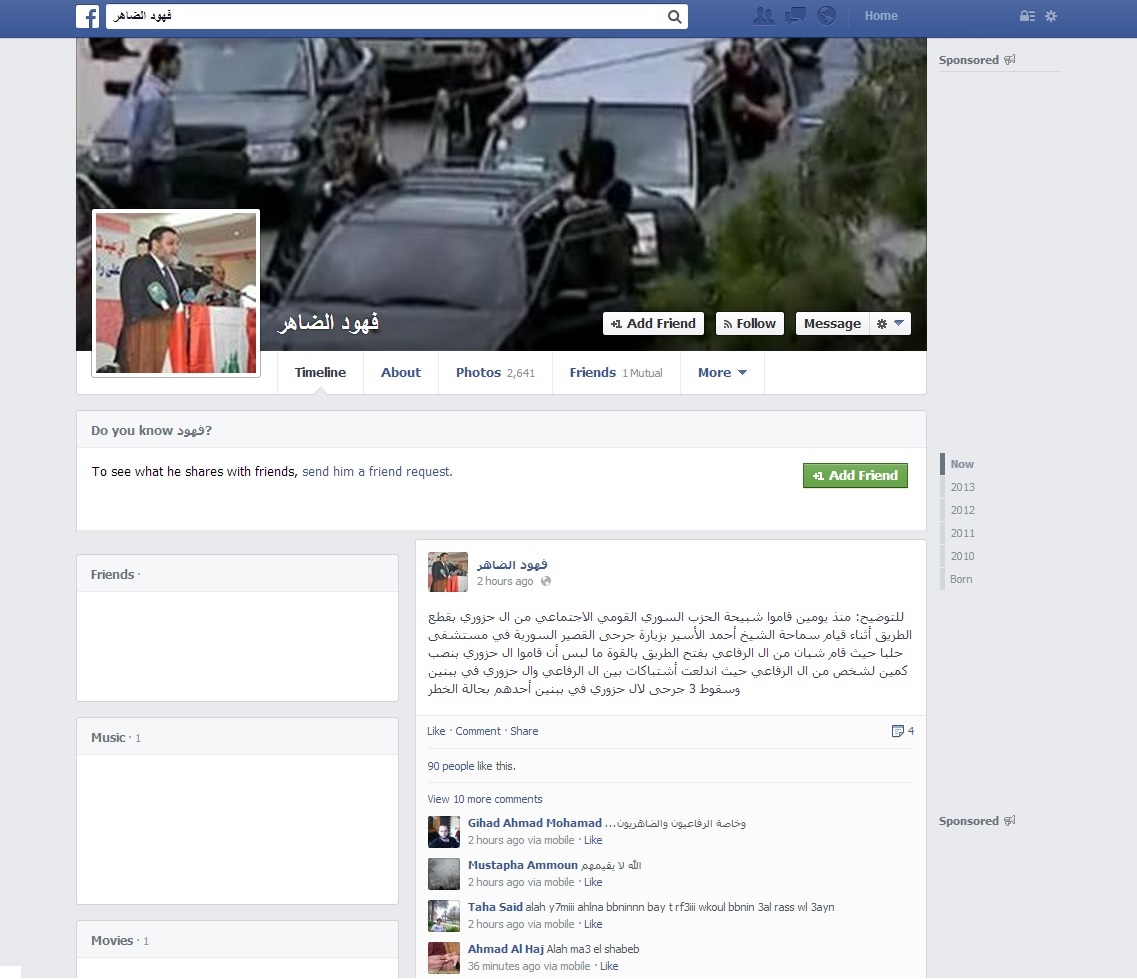Open the notifications globe icon
The image size is (1137, 979).
tap(826, 16)
